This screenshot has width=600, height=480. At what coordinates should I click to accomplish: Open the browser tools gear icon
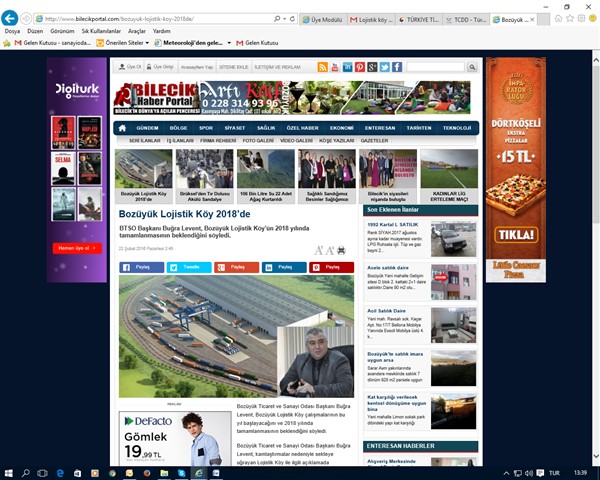point(582,18)
